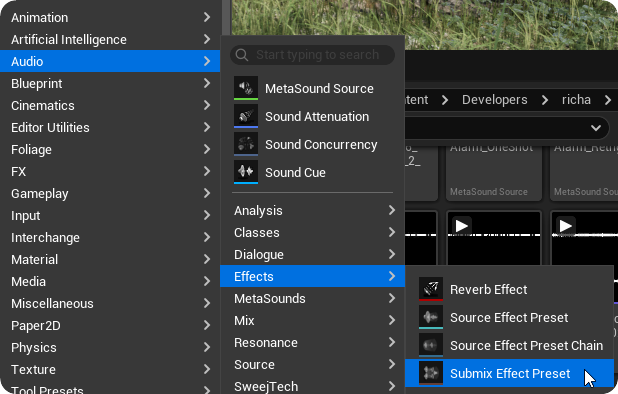
Task: Open the Artificial Intelligence submenu
Action: [x=110, y=39]
